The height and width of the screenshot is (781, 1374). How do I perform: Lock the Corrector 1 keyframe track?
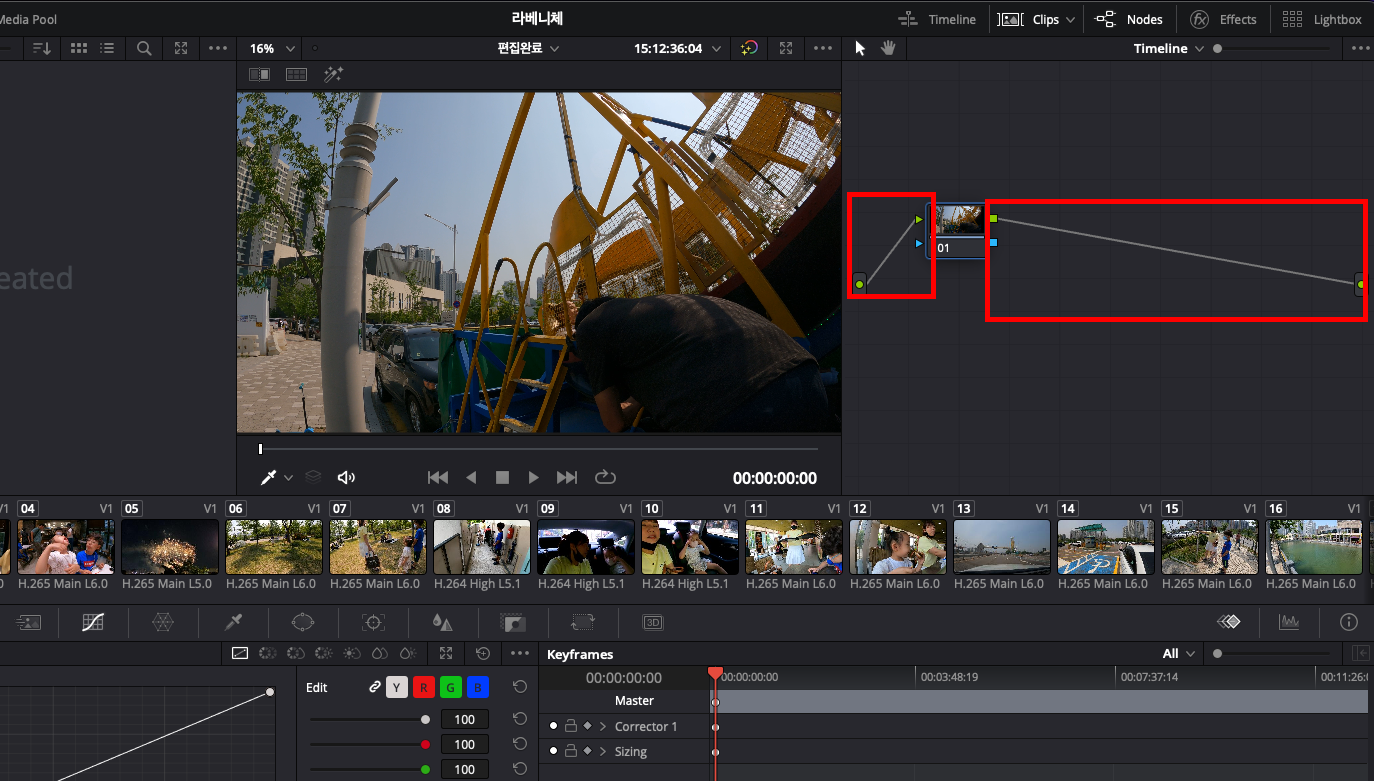pos(570,726)
